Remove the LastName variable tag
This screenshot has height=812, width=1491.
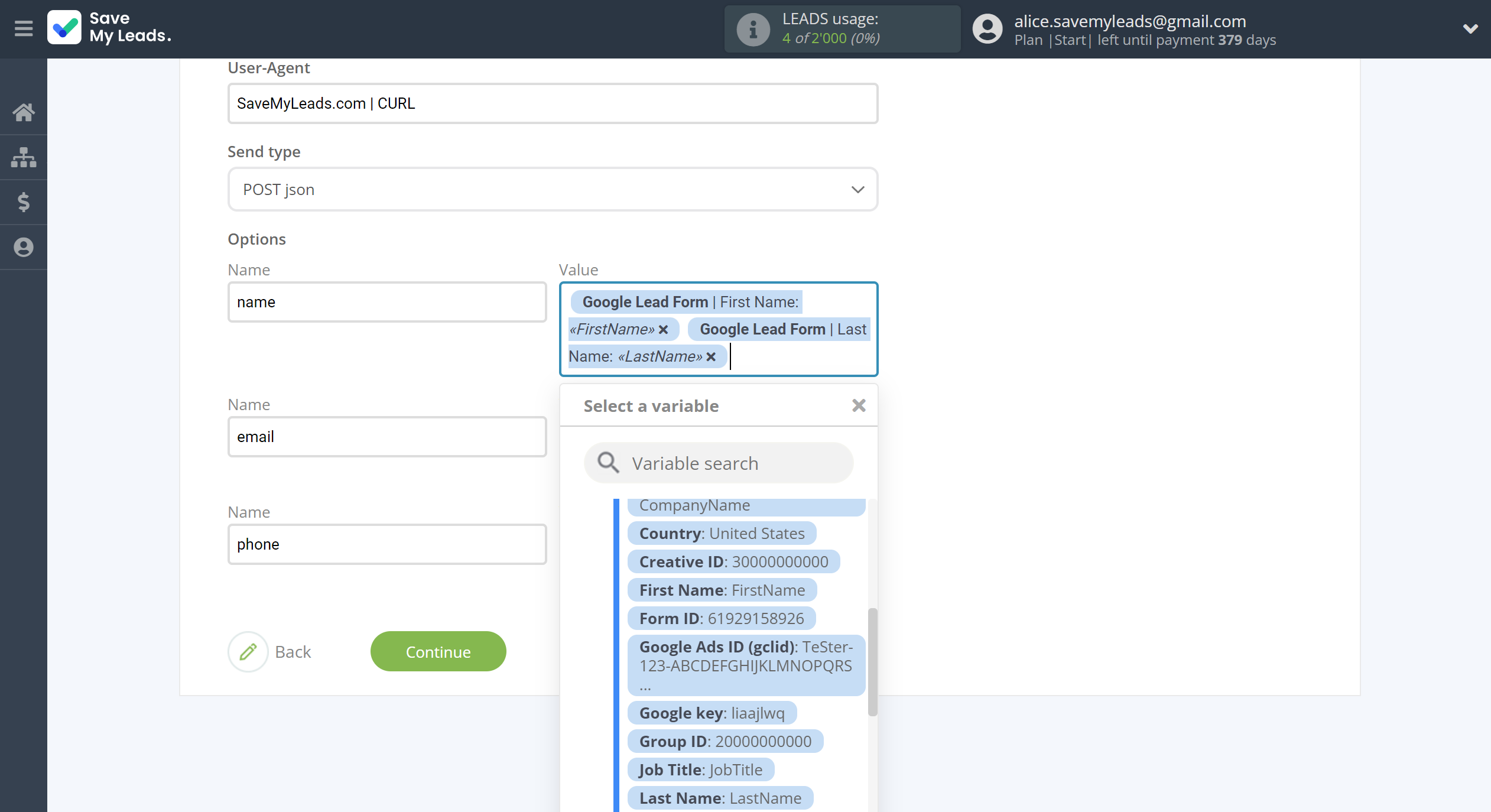pyautogui.click(x=711, y=357)
